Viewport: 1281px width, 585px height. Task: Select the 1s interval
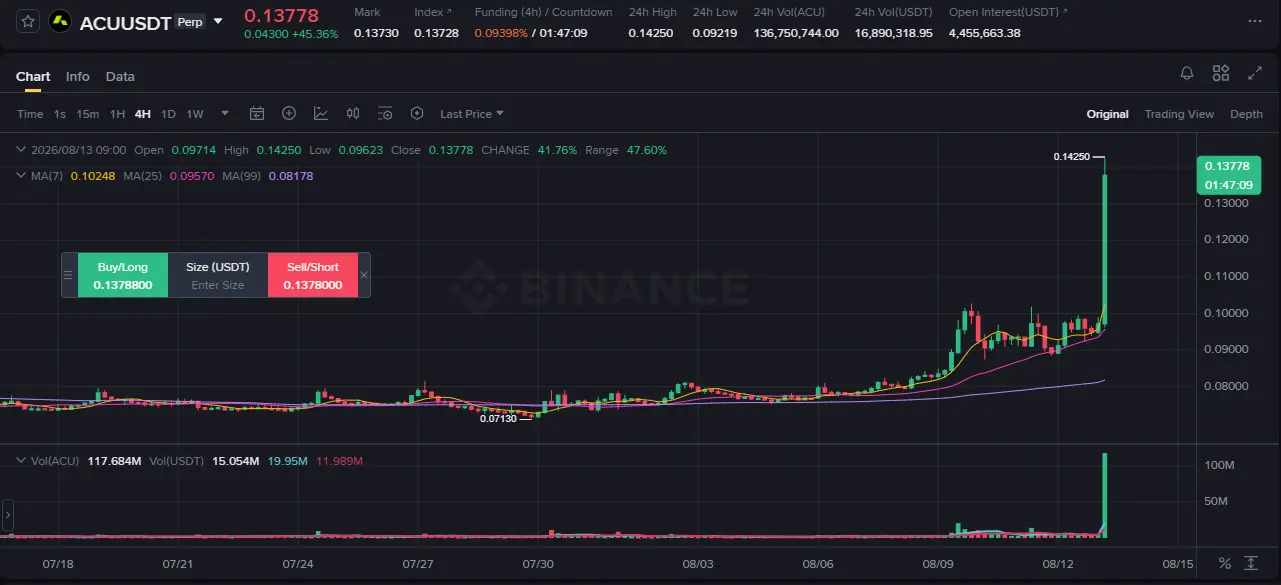pyautogui.click(x=60, y=114)
